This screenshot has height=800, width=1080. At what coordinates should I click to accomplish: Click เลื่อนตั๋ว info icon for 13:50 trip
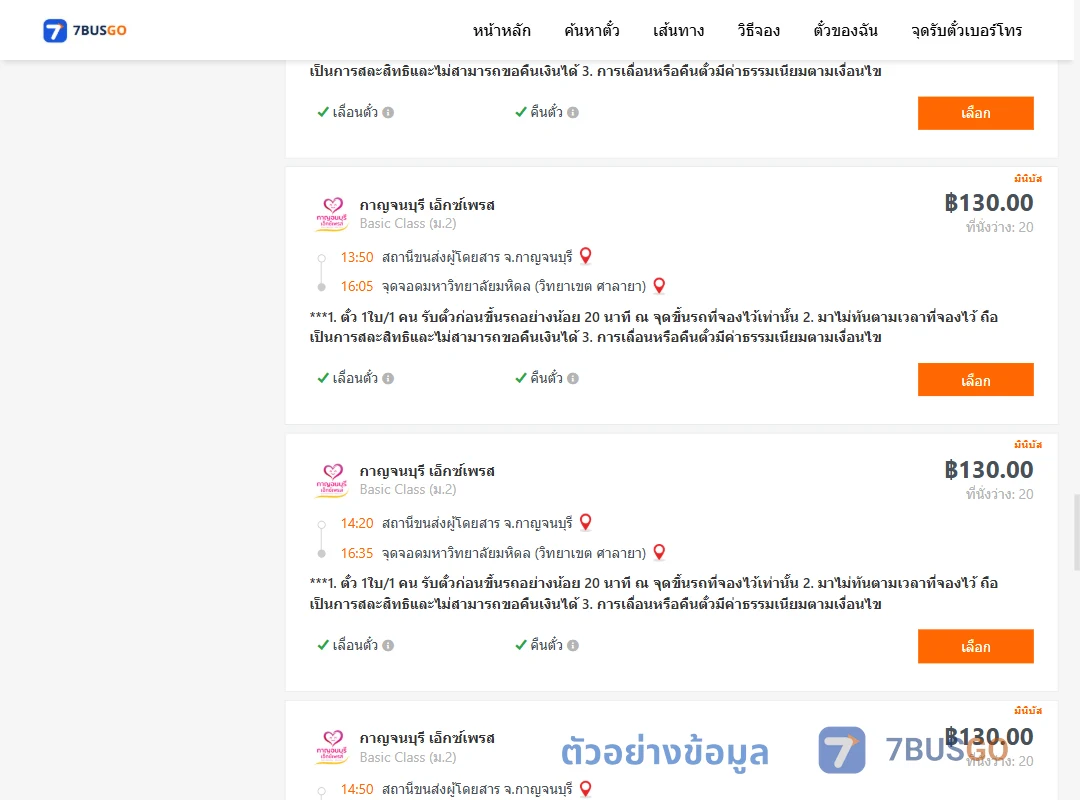[388, 378]
